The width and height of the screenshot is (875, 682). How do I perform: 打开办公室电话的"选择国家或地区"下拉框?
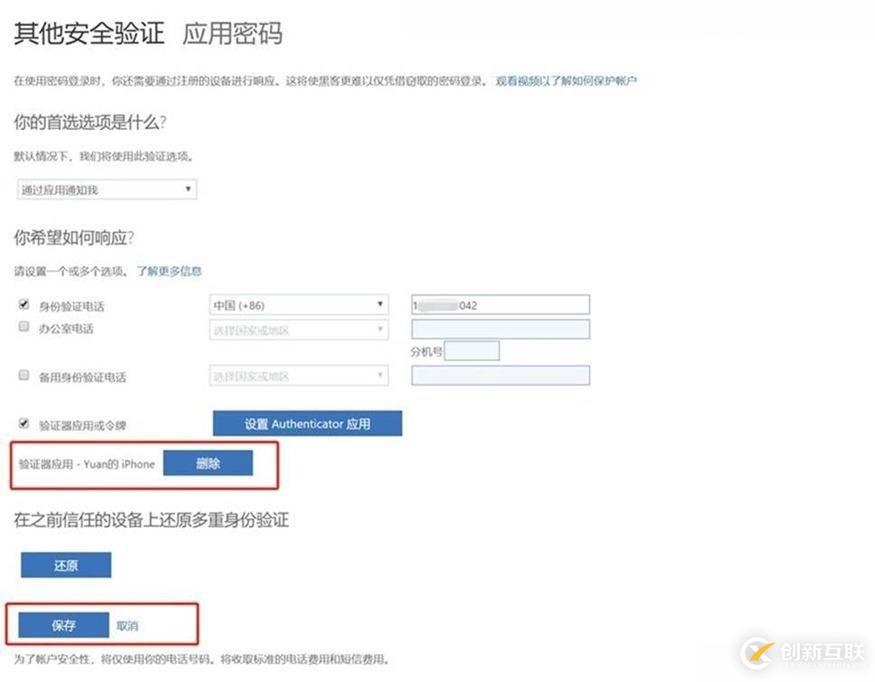click(297, 328)
